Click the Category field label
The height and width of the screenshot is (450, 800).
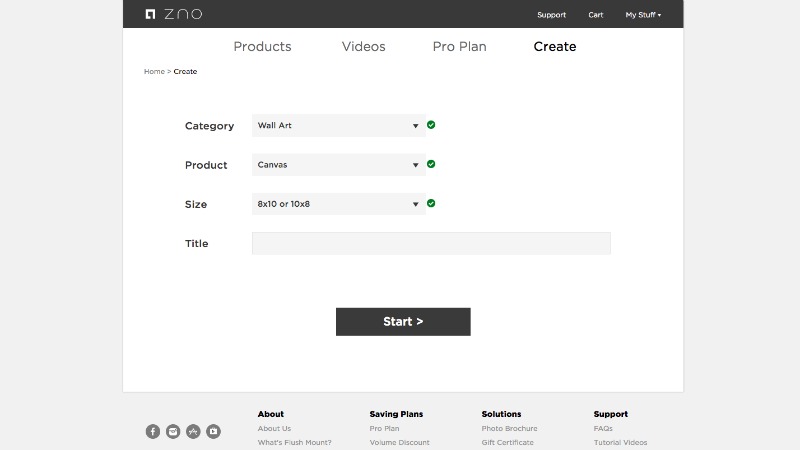(x=209, y=126)
